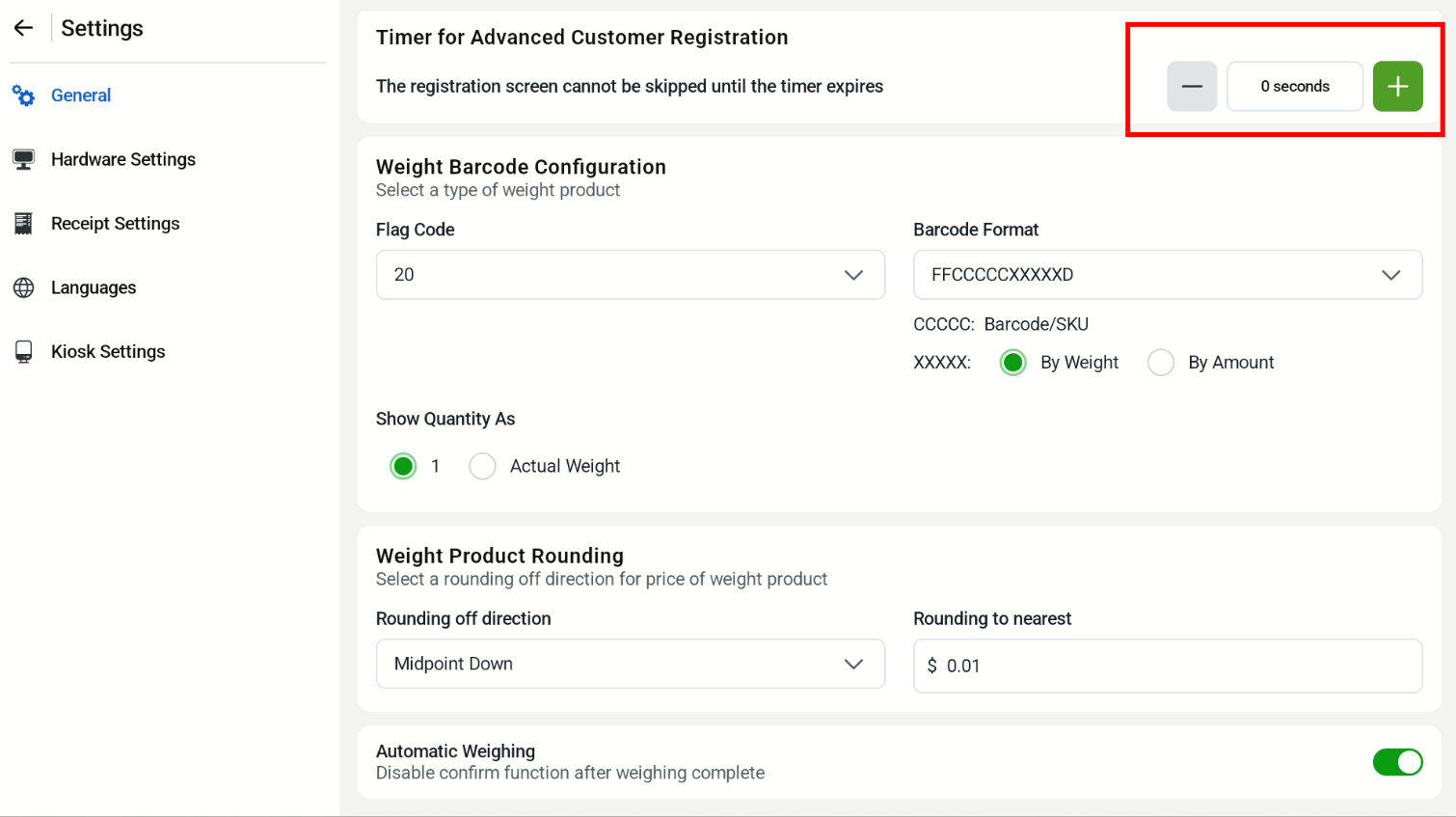The width and height of the screenshot is (1456, 817).
Task: Open Languages section
Action: pyautogui.click(x=94, y=287)
